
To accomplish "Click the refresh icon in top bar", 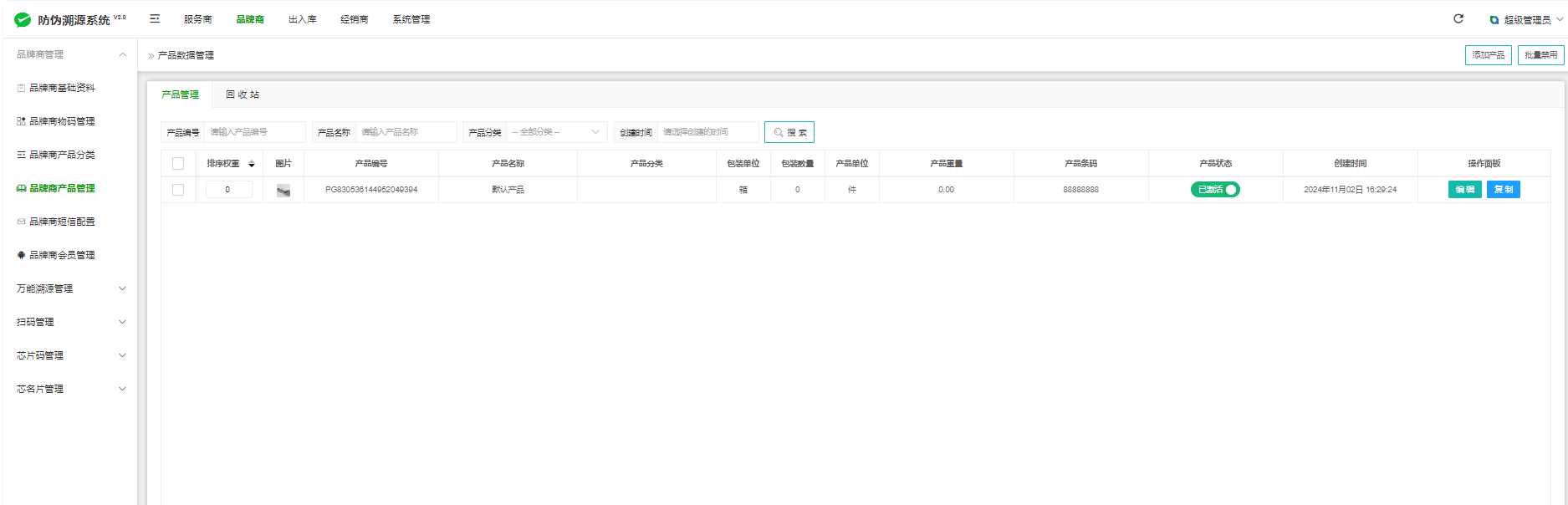I will tap(1458, 18).
